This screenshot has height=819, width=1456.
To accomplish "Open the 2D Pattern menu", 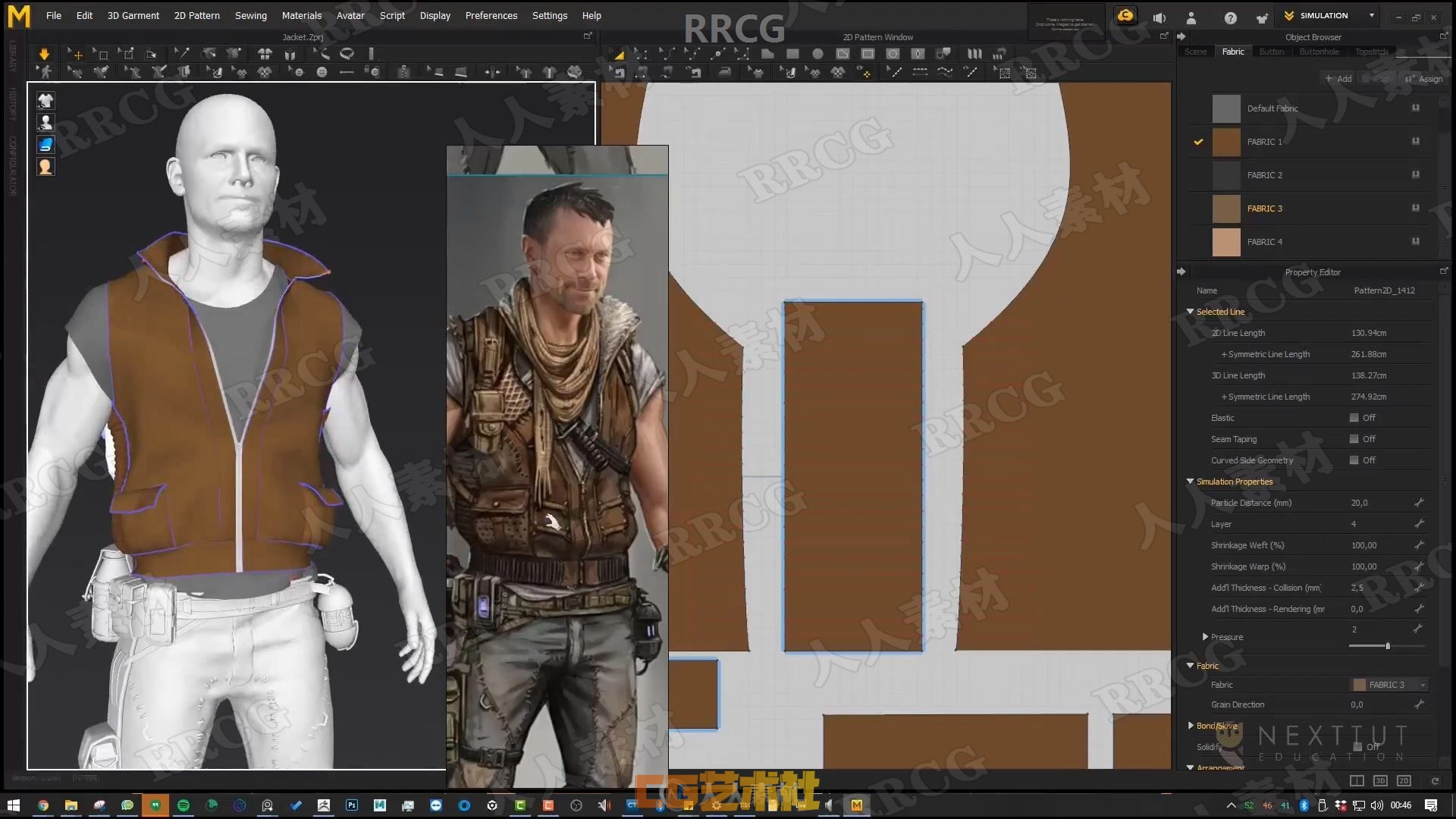I will click(x=196, y=15).
